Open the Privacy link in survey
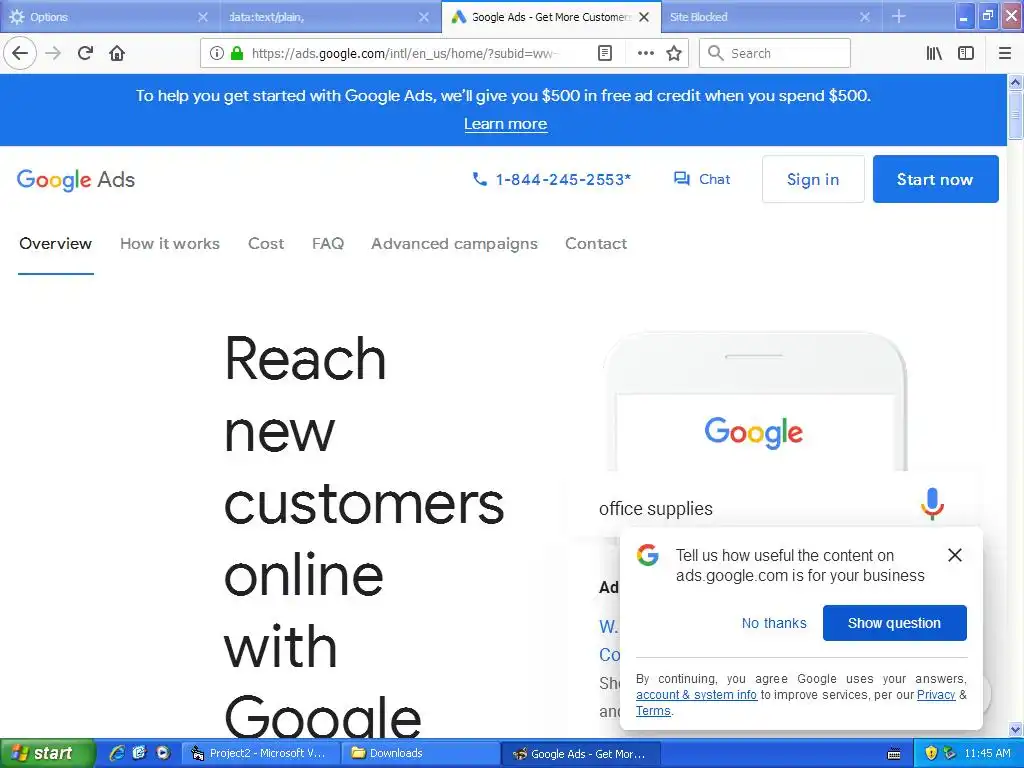Viewport: 1024px width, 768px height. click(936, 695)
